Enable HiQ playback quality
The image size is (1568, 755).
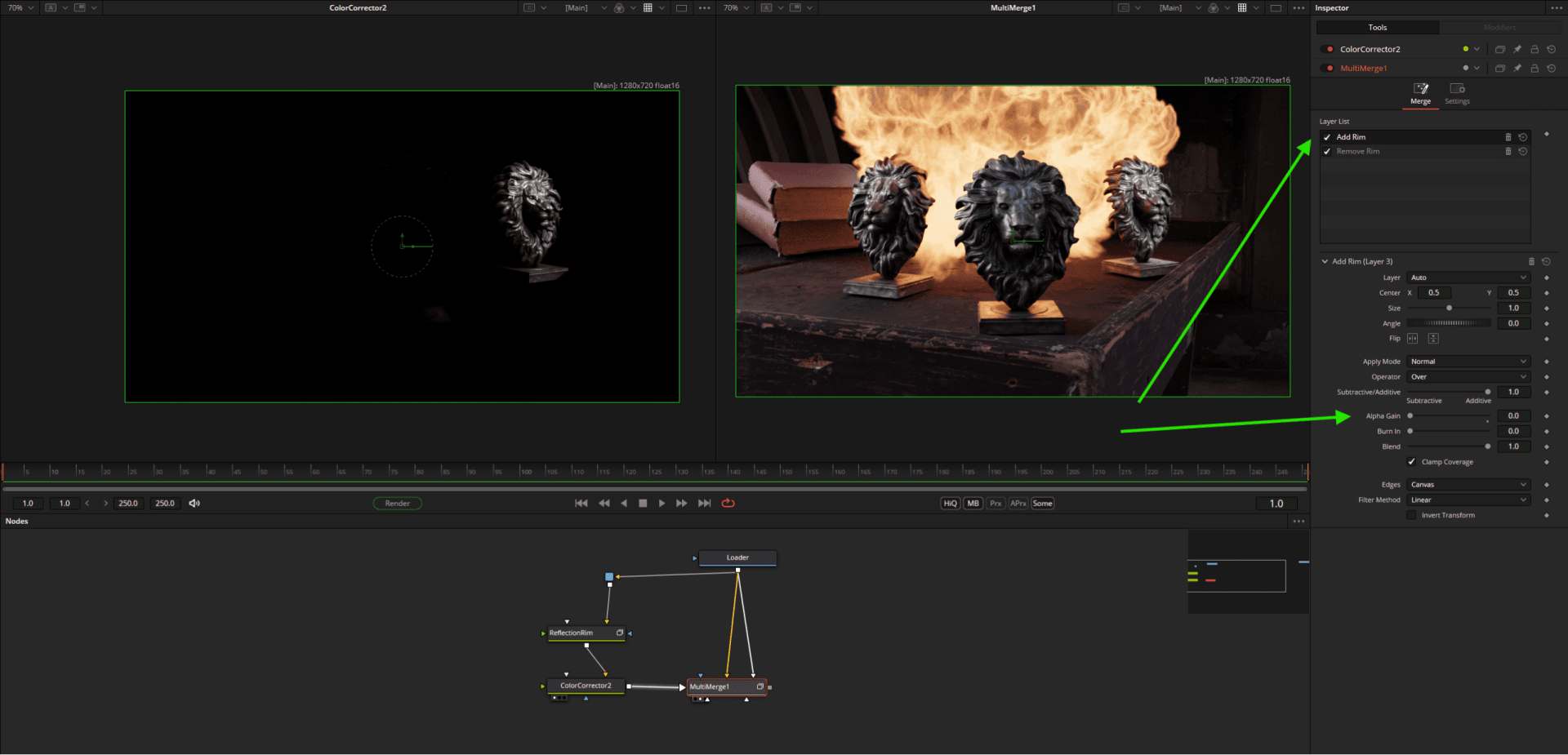point(950,503)
